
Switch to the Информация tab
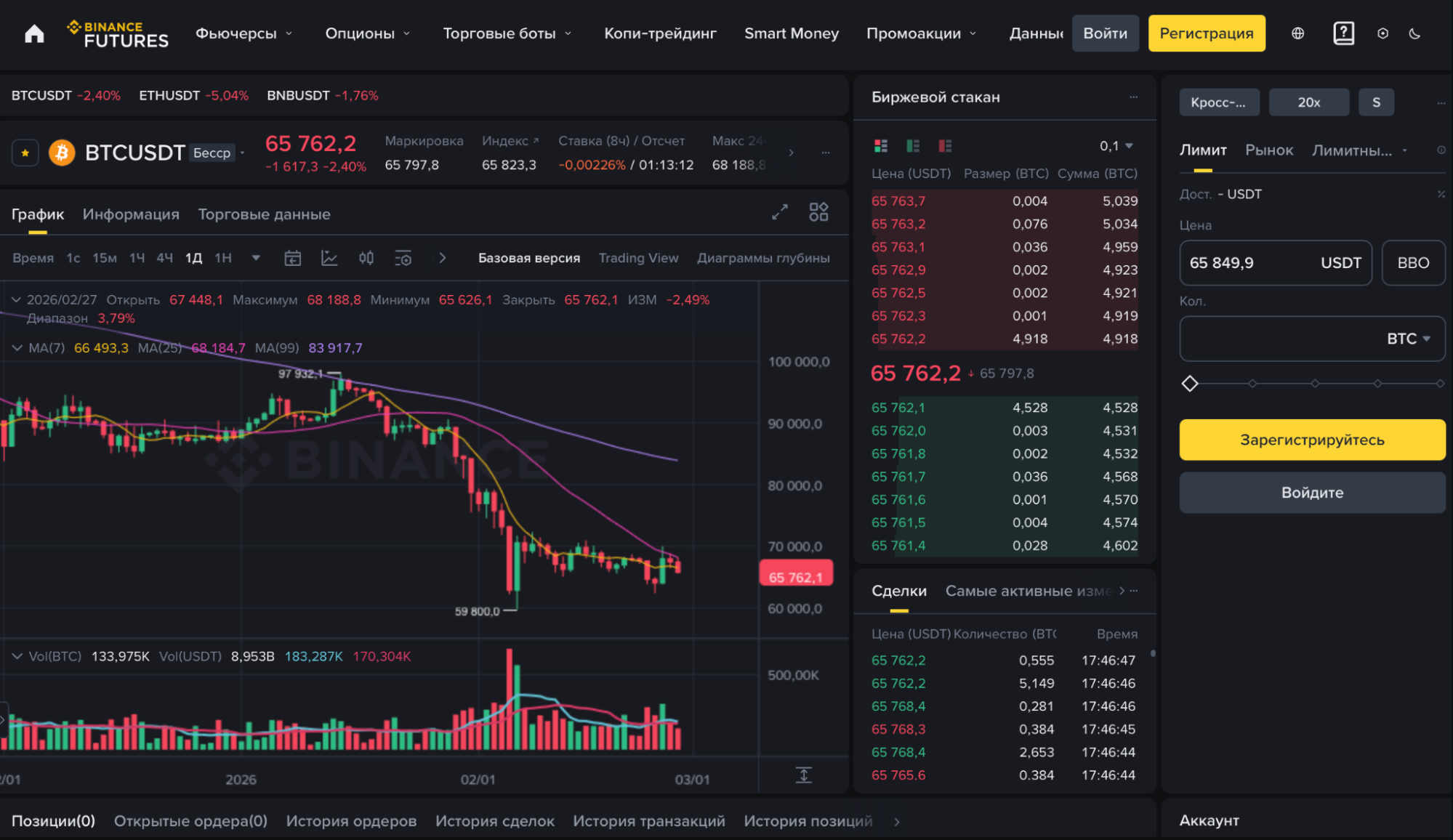tap(131, 214)
